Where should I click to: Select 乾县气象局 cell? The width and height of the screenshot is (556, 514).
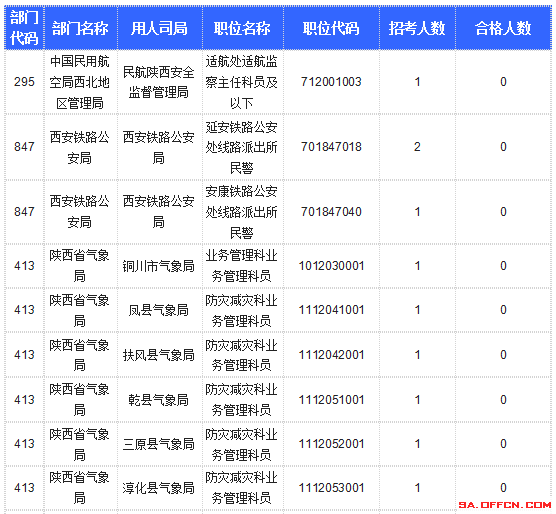click(x=159, y=400)
